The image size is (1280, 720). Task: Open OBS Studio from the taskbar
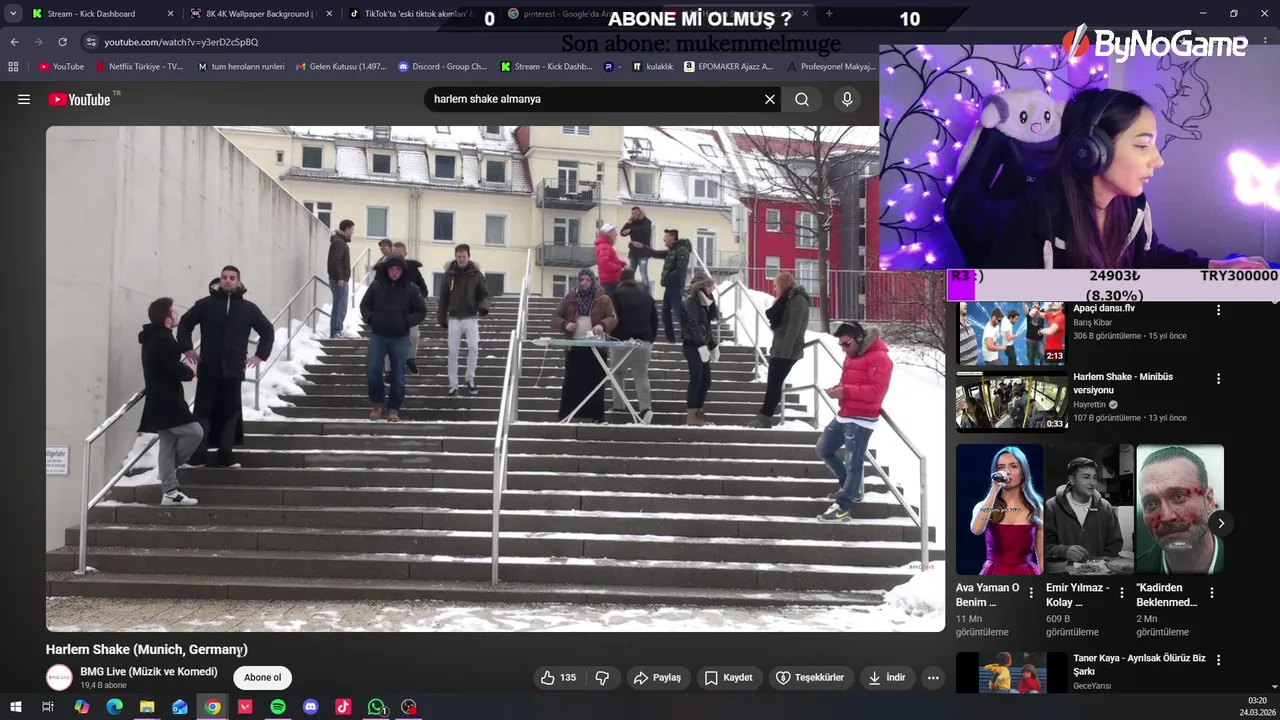(x=409, y=707)
